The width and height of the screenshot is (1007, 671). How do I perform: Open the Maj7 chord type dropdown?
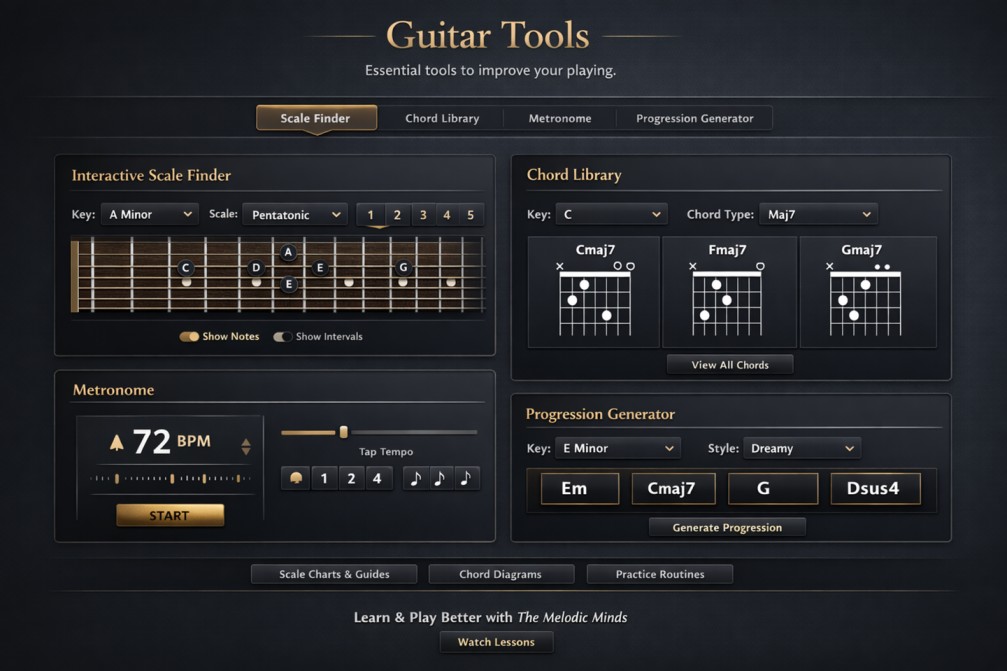point(818,214)
